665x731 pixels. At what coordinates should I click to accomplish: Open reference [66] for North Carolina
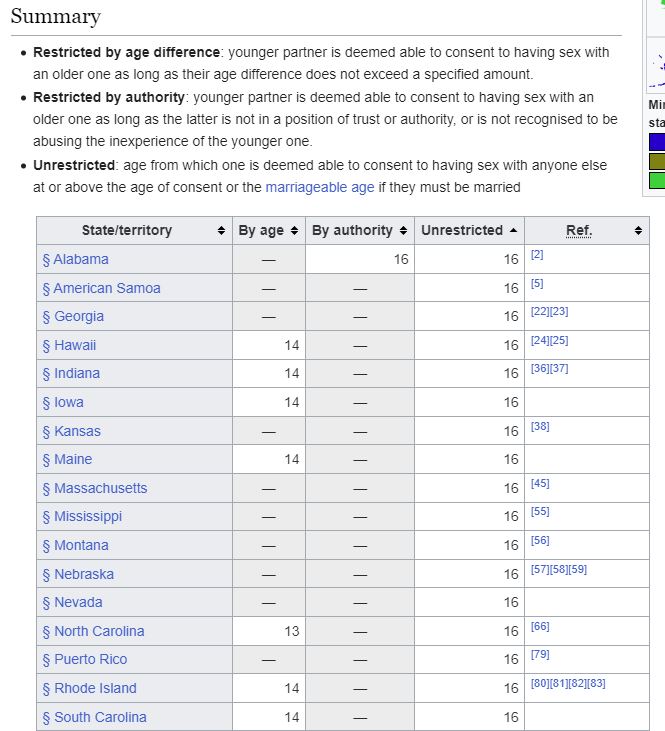pos(540,626)
